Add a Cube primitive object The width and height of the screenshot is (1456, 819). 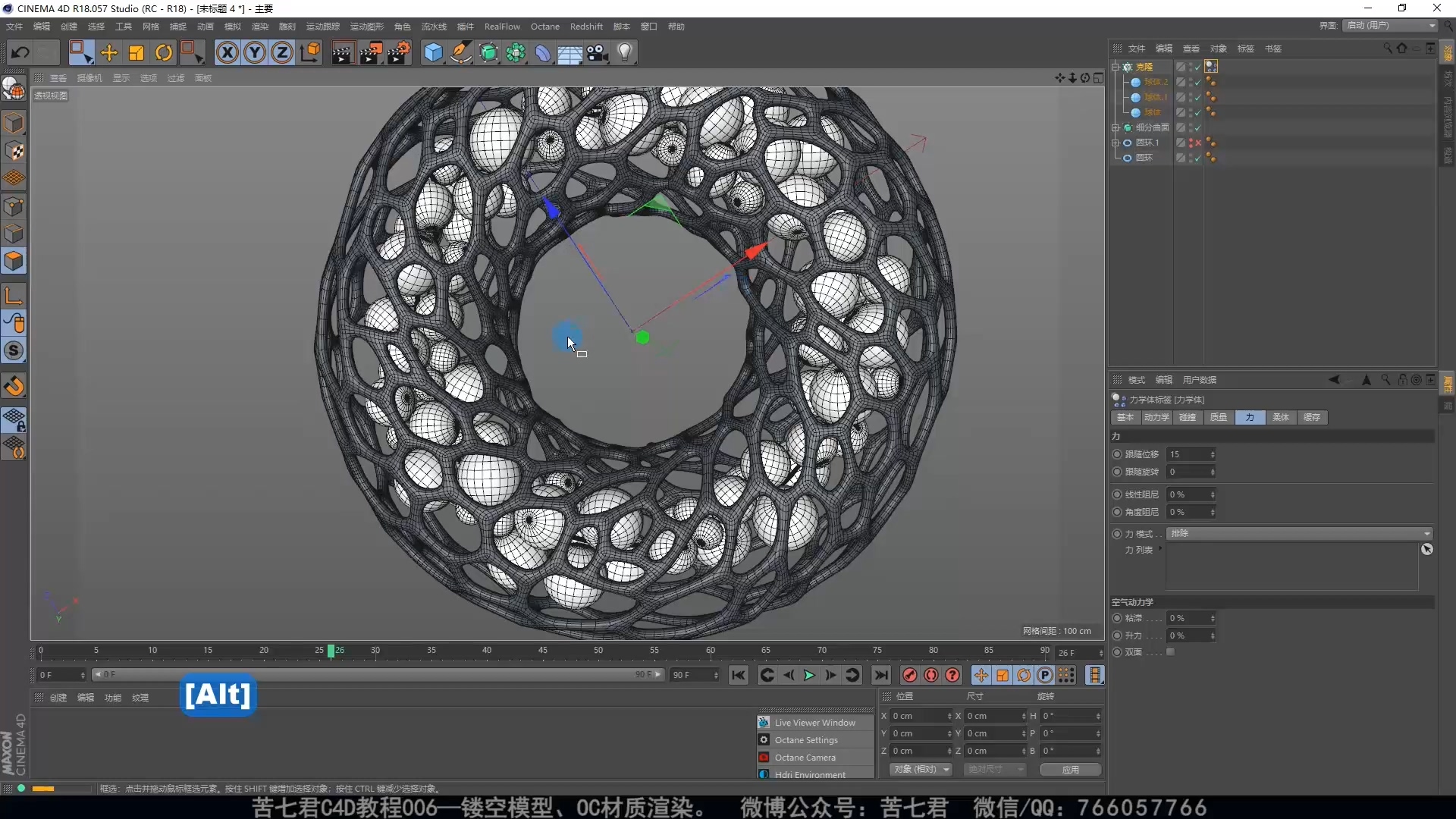click(x=433, y=52)
